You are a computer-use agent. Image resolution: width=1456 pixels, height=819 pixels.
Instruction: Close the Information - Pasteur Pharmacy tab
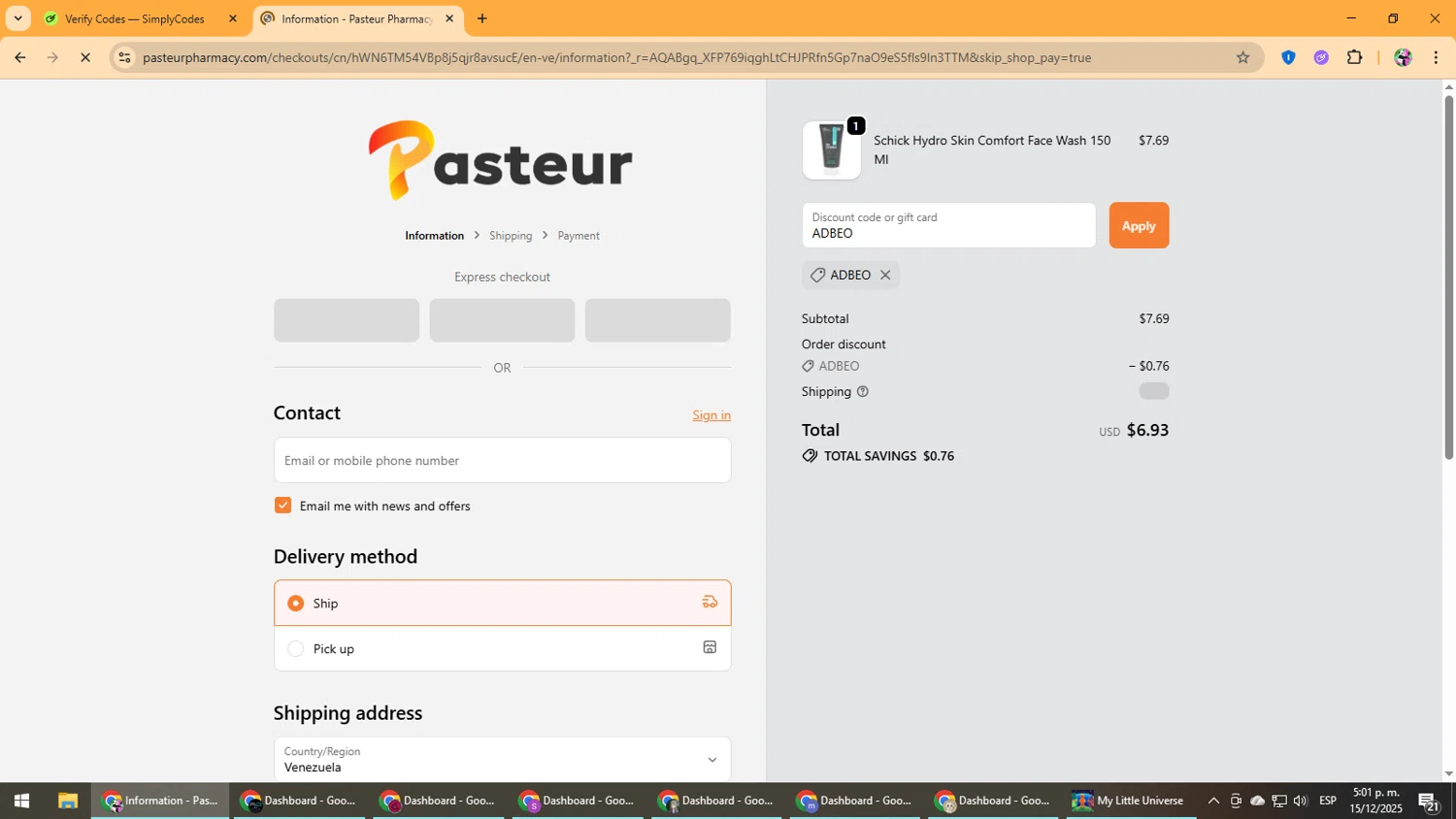click(449, 18)
